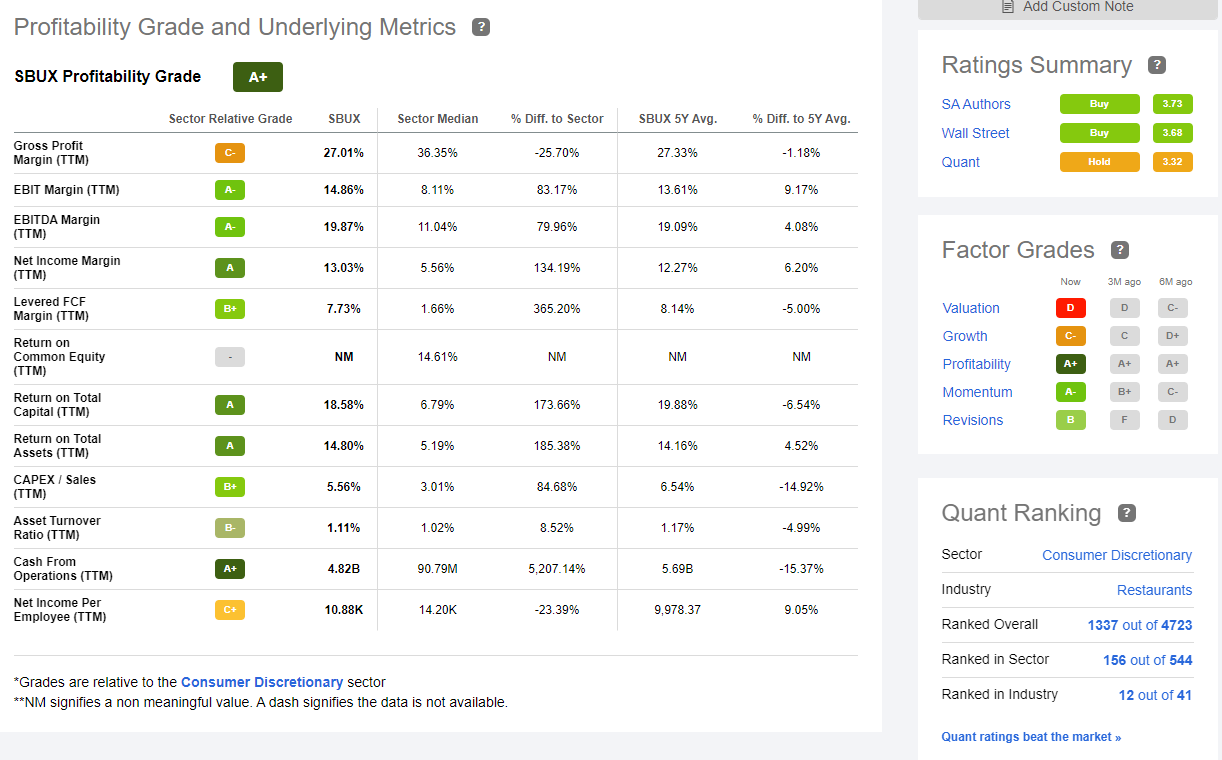Click the 12 out of 41 industry rank
Viewport: 1222px width, 760px height.
click(x=1155, y=695)
